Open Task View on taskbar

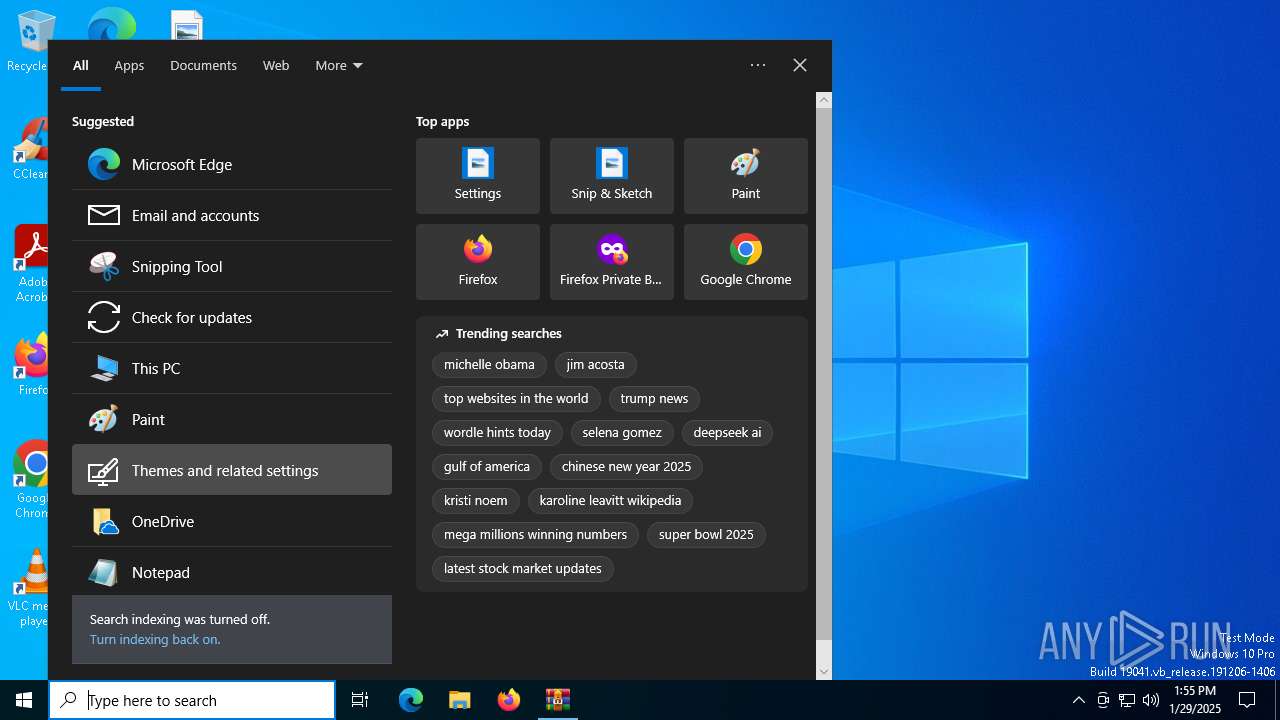click(x=360, y=700)
